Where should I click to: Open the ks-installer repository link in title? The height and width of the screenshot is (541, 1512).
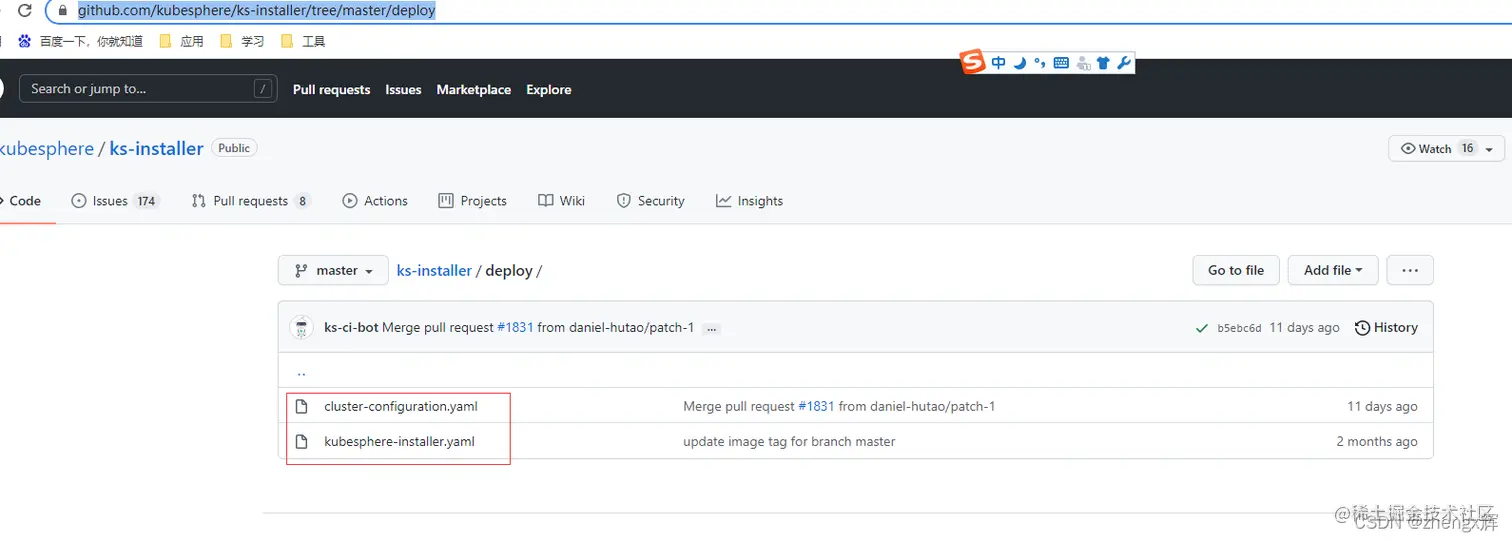(156, 148)
